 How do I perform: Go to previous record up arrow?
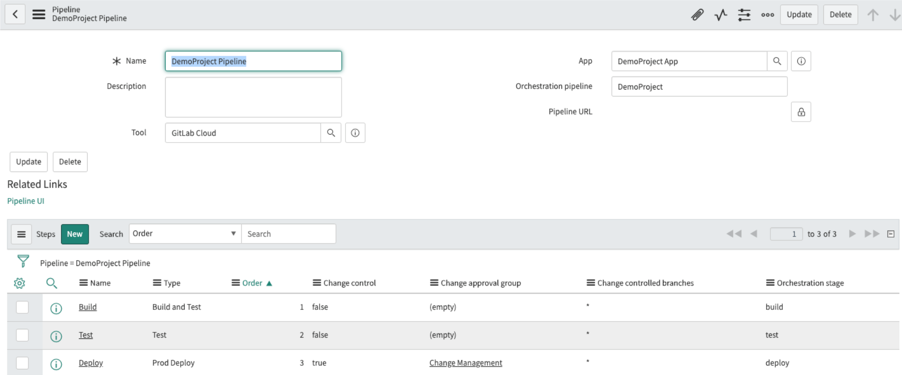(873, 15)
